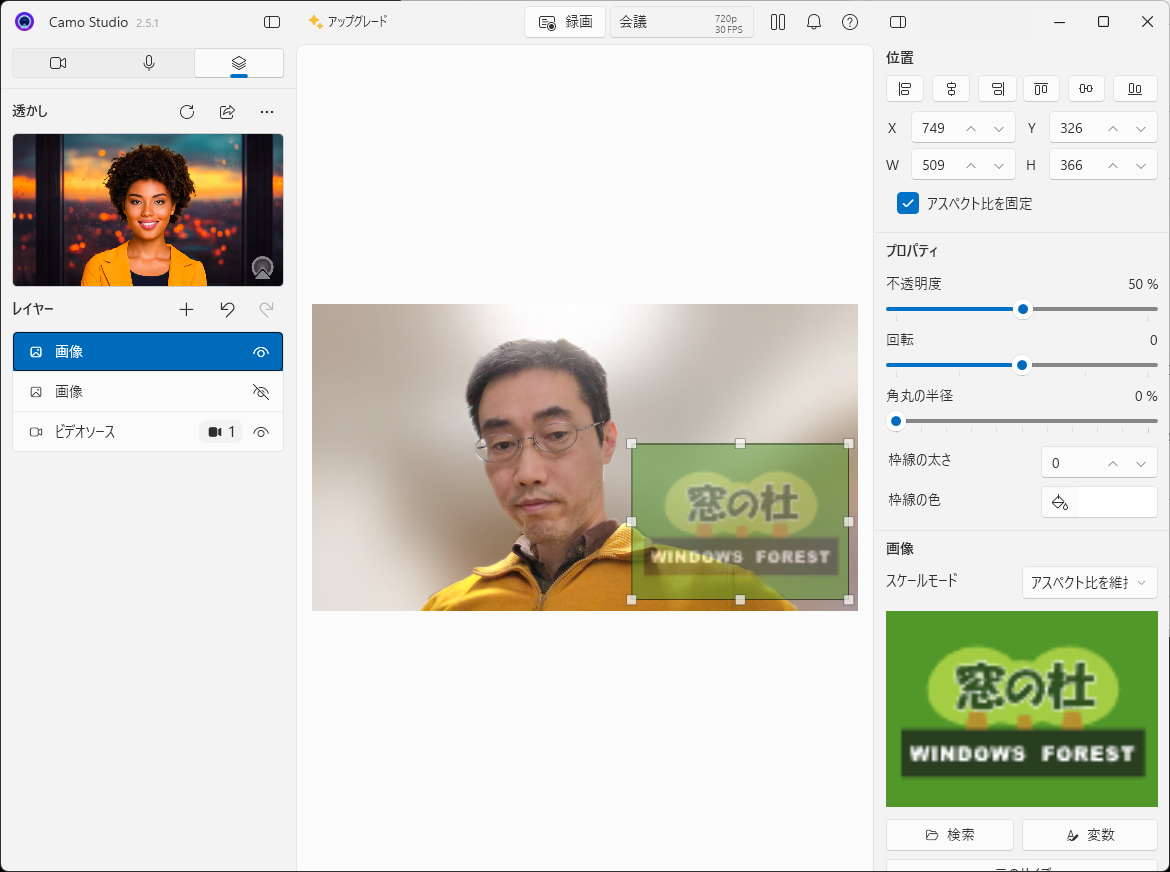1170x872 pixels.
Task: Open the microphone settings icon
Action: coord(148,62)
